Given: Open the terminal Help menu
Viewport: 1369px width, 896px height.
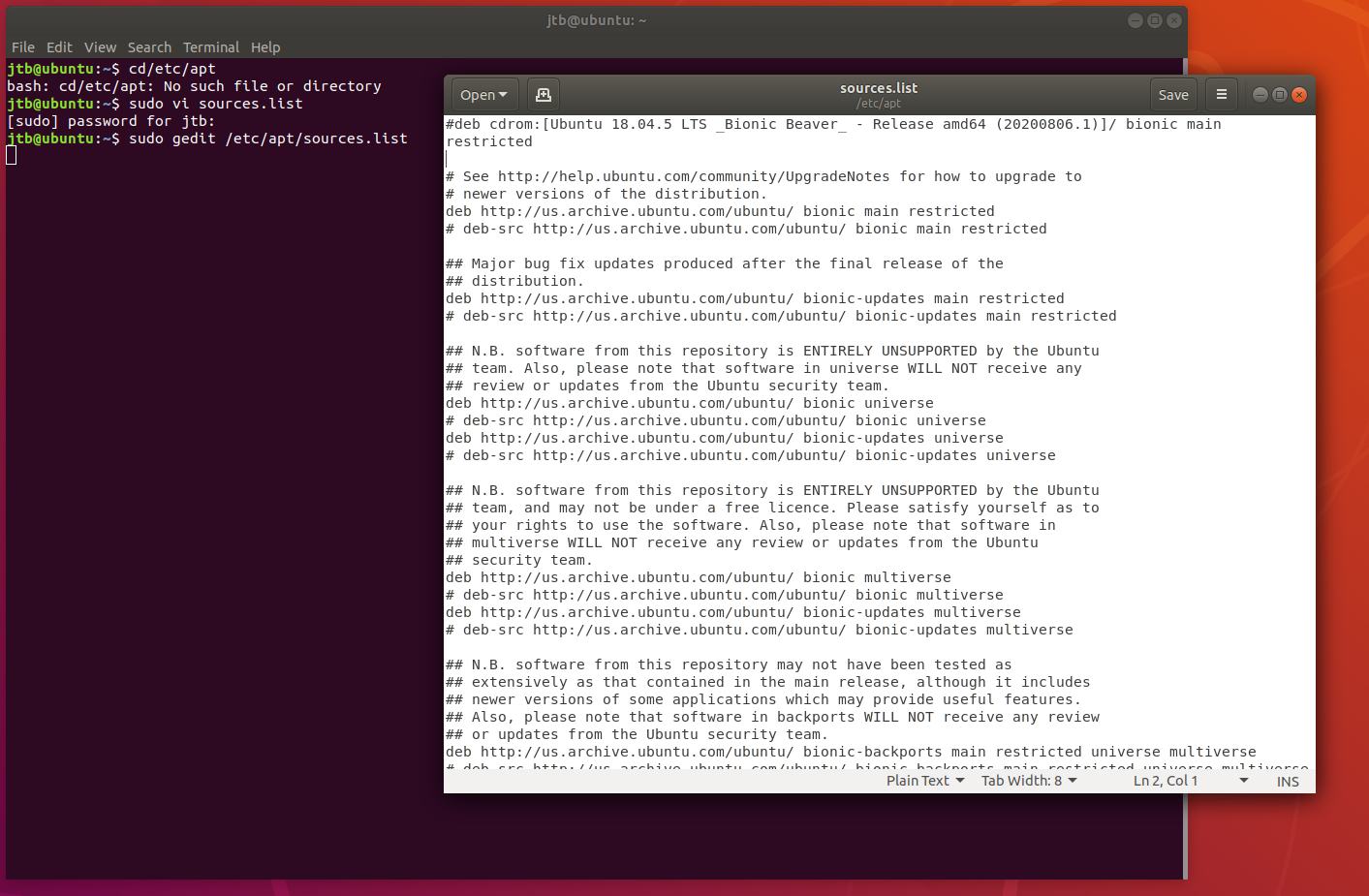Looking at the screenshot, I should click(x=265, y=47).
